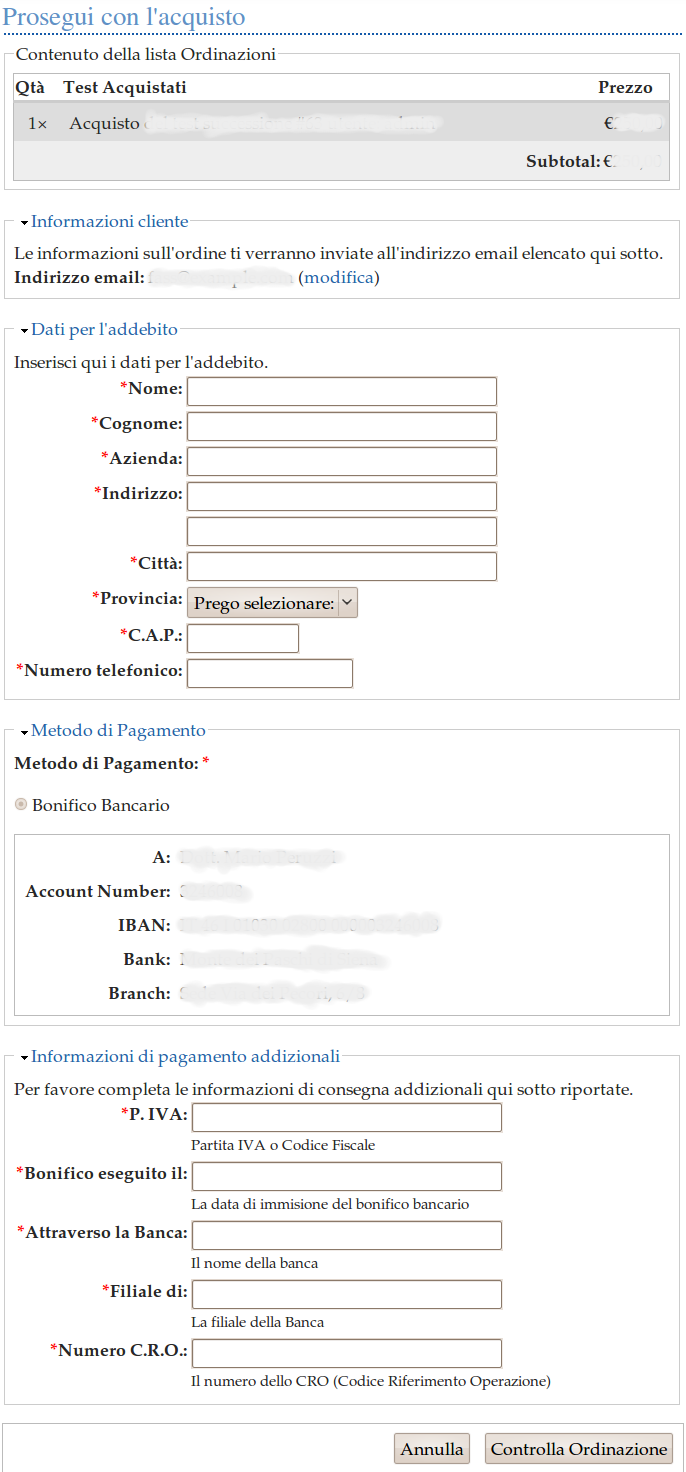The image size is (686, 1472).
Task: Click the Annulla button
Action: coord(432,1449)
